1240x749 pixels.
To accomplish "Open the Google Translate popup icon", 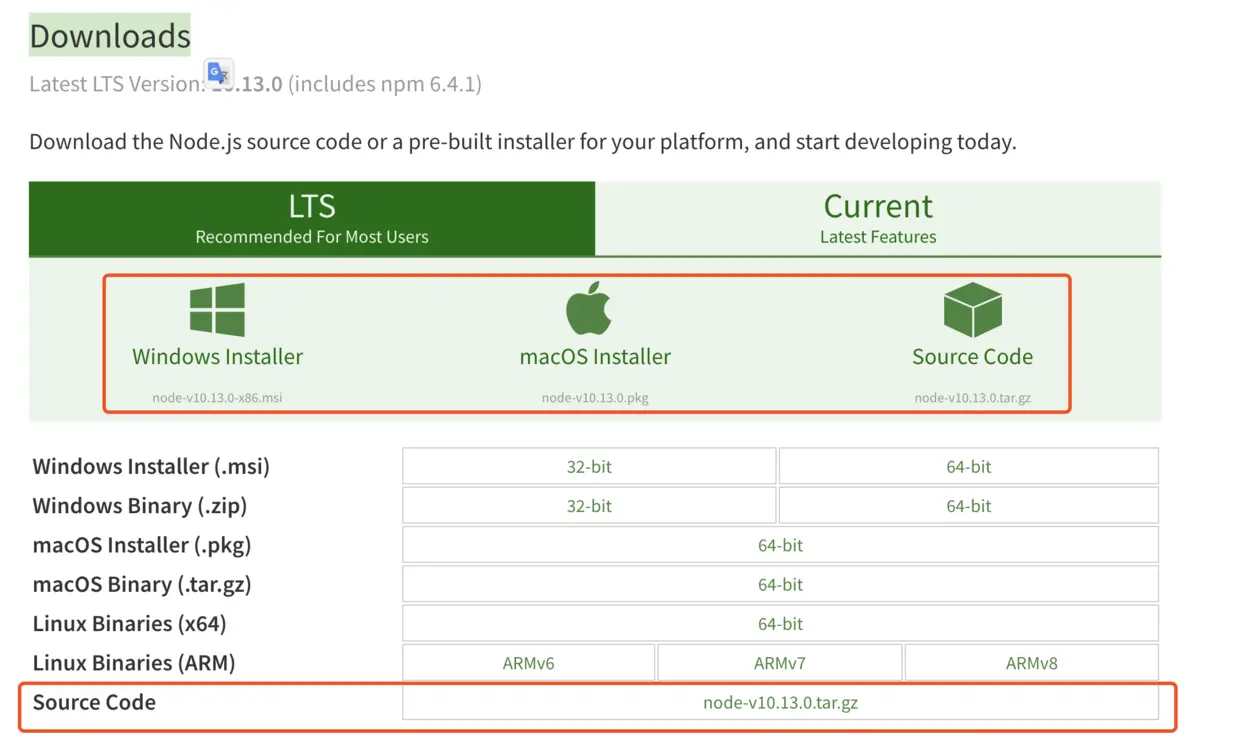I will tap(218, 72).
